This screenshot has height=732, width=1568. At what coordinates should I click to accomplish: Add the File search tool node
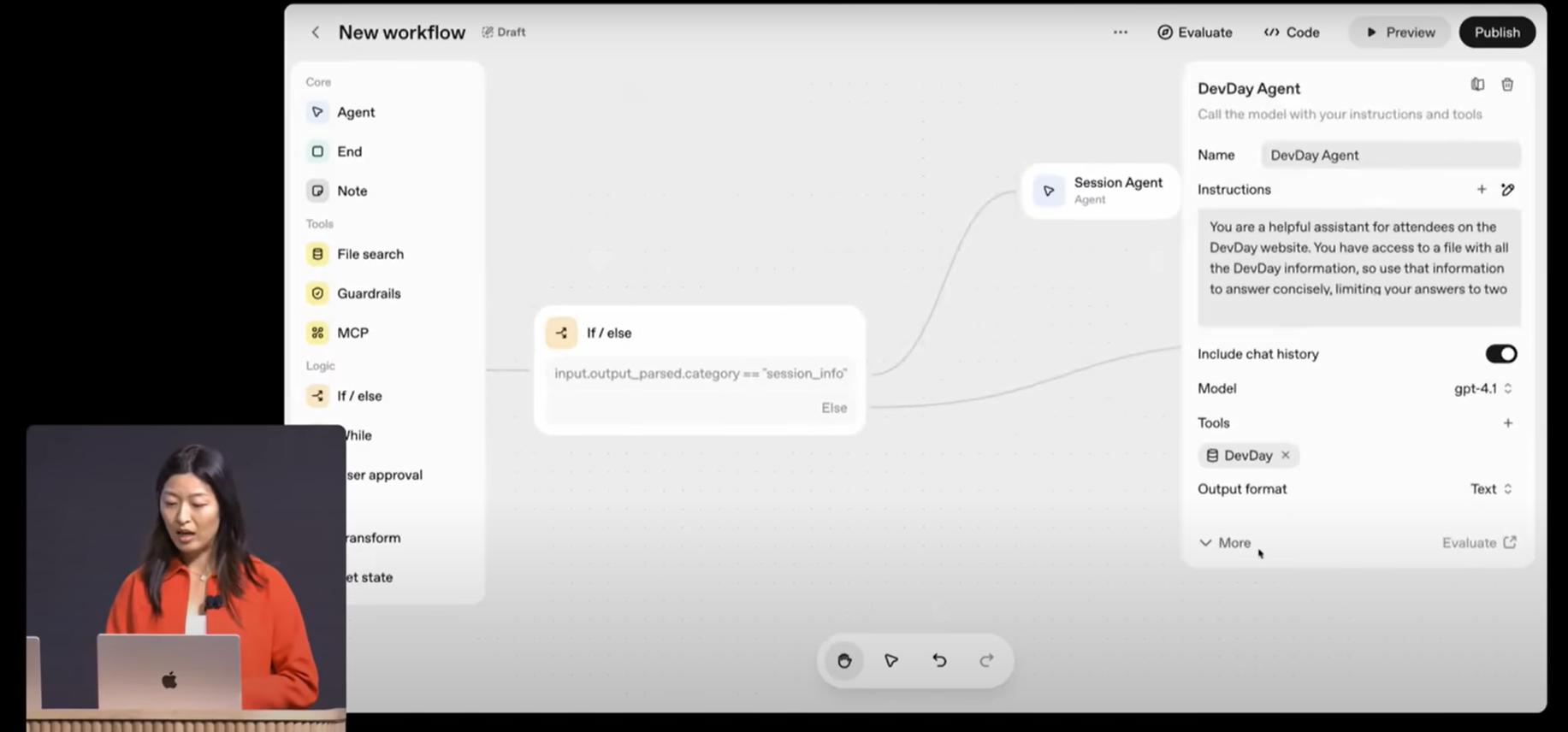pyautogui.click(x=370, y=254)
